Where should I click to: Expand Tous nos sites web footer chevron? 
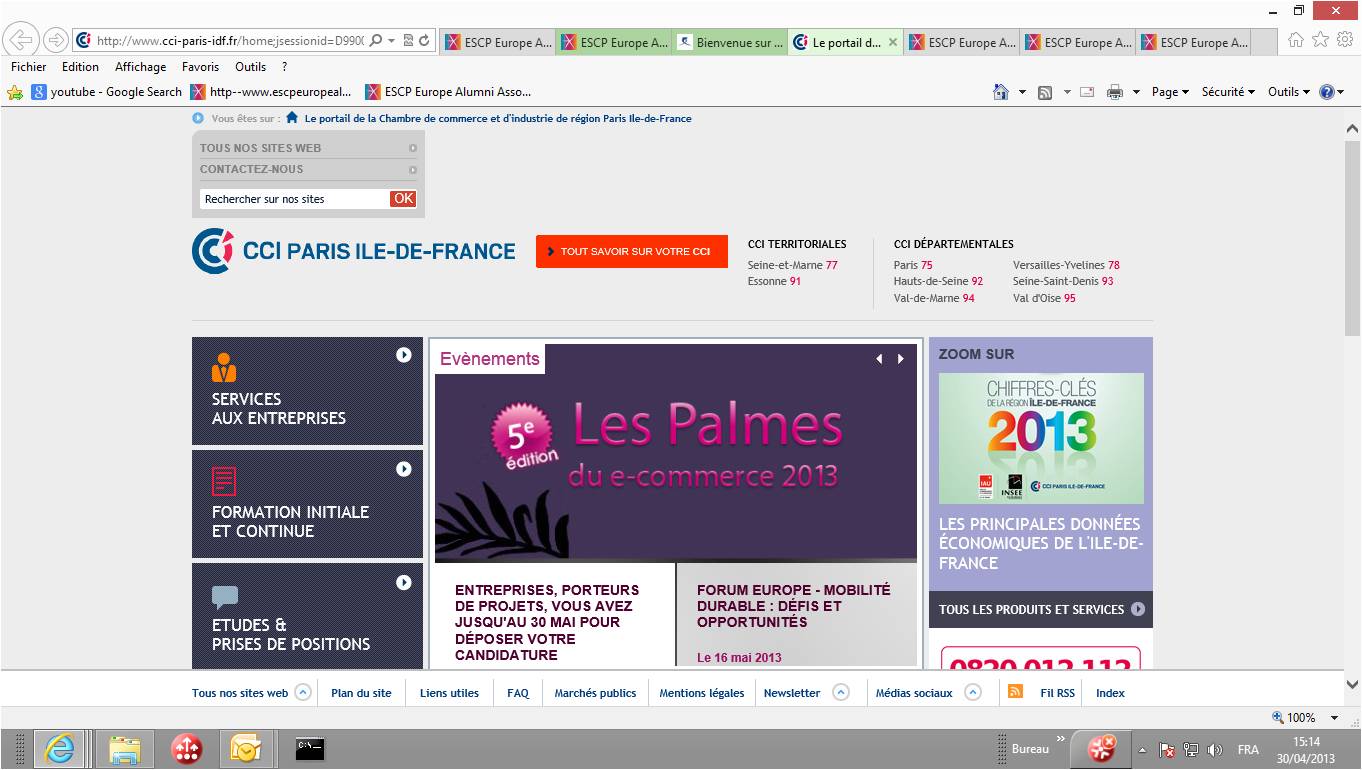pos(303,692)
